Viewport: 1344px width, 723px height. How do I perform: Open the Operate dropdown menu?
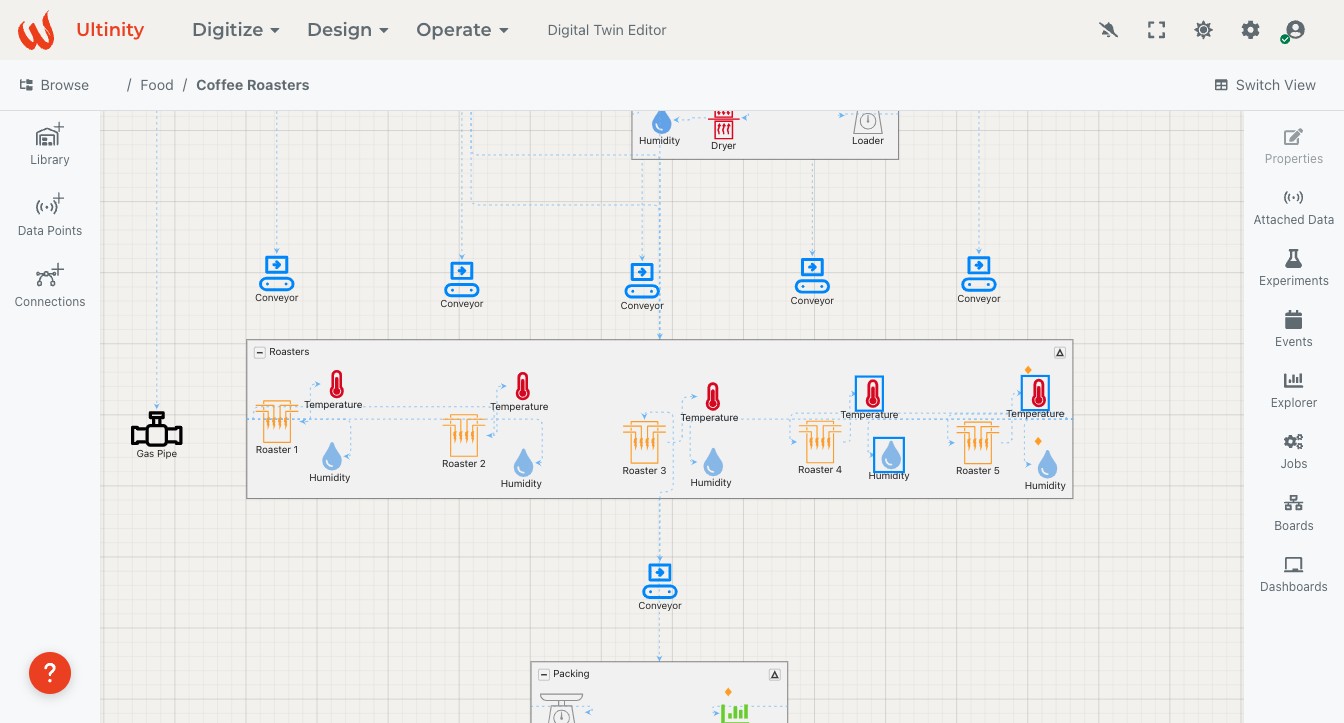462,30
